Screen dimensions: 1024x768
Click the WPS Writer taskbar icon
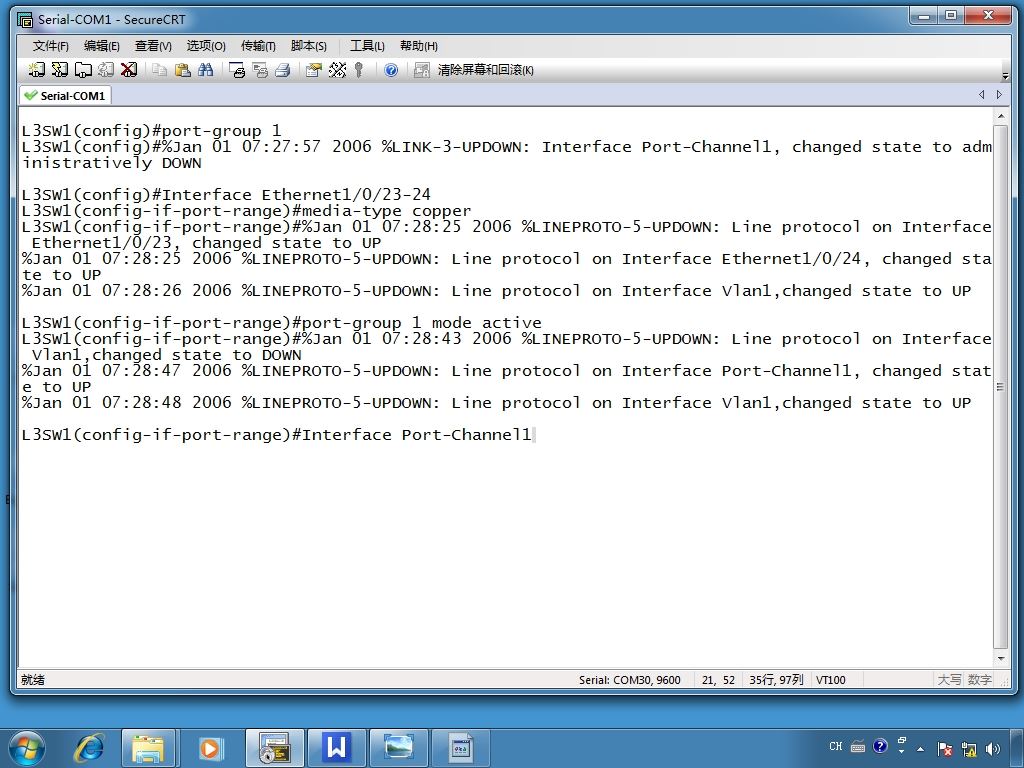pyautogui.click(x=336, y=748)
